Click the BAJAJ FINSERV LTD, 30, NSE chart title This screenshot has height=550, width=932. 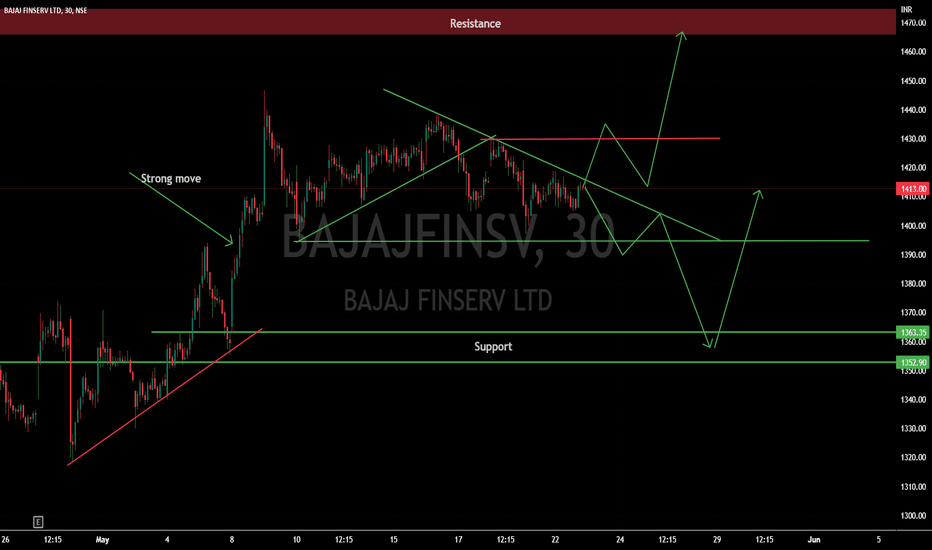click(45, 10)
